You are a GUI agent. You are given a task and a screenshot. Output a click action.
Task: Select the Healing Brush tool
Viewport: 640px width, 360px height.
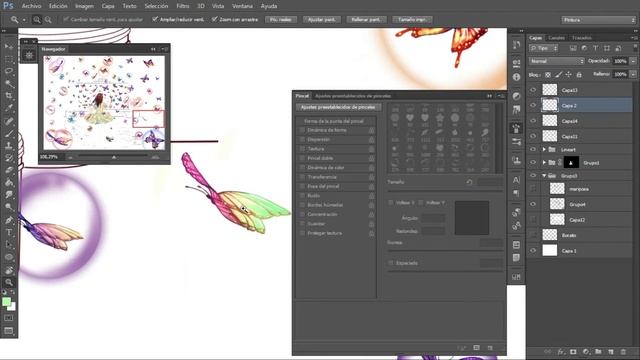coord(9,121)
